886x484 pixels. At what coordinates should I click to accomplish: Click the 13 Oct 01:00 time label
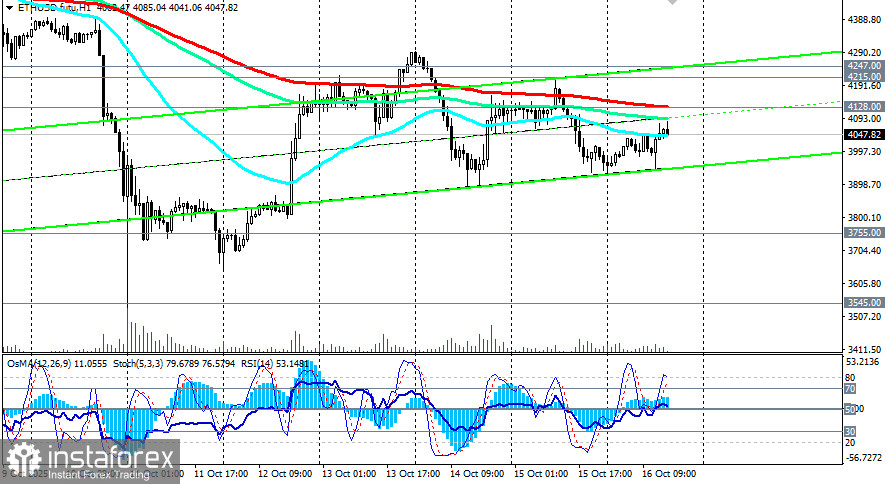(349, 474)
